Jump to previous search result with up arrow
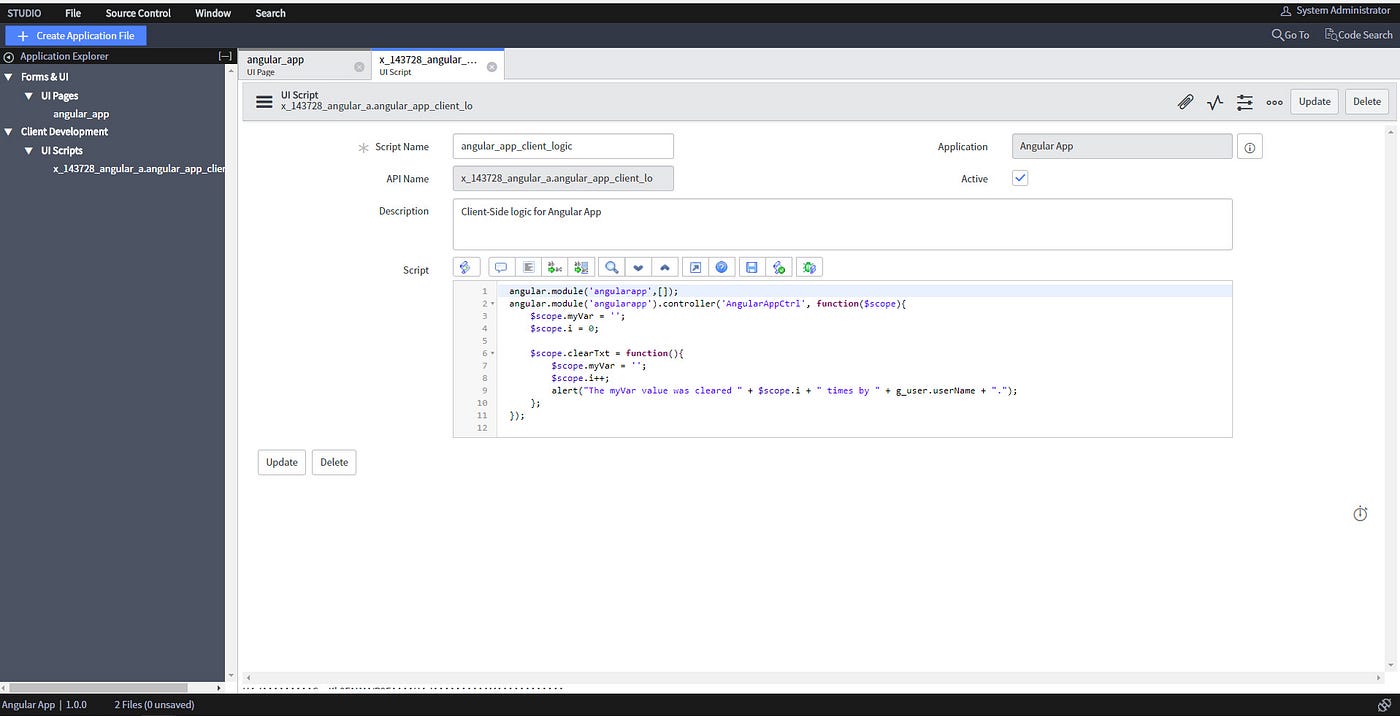Viewport: 1400px width, 716px height. click(665, 267)
